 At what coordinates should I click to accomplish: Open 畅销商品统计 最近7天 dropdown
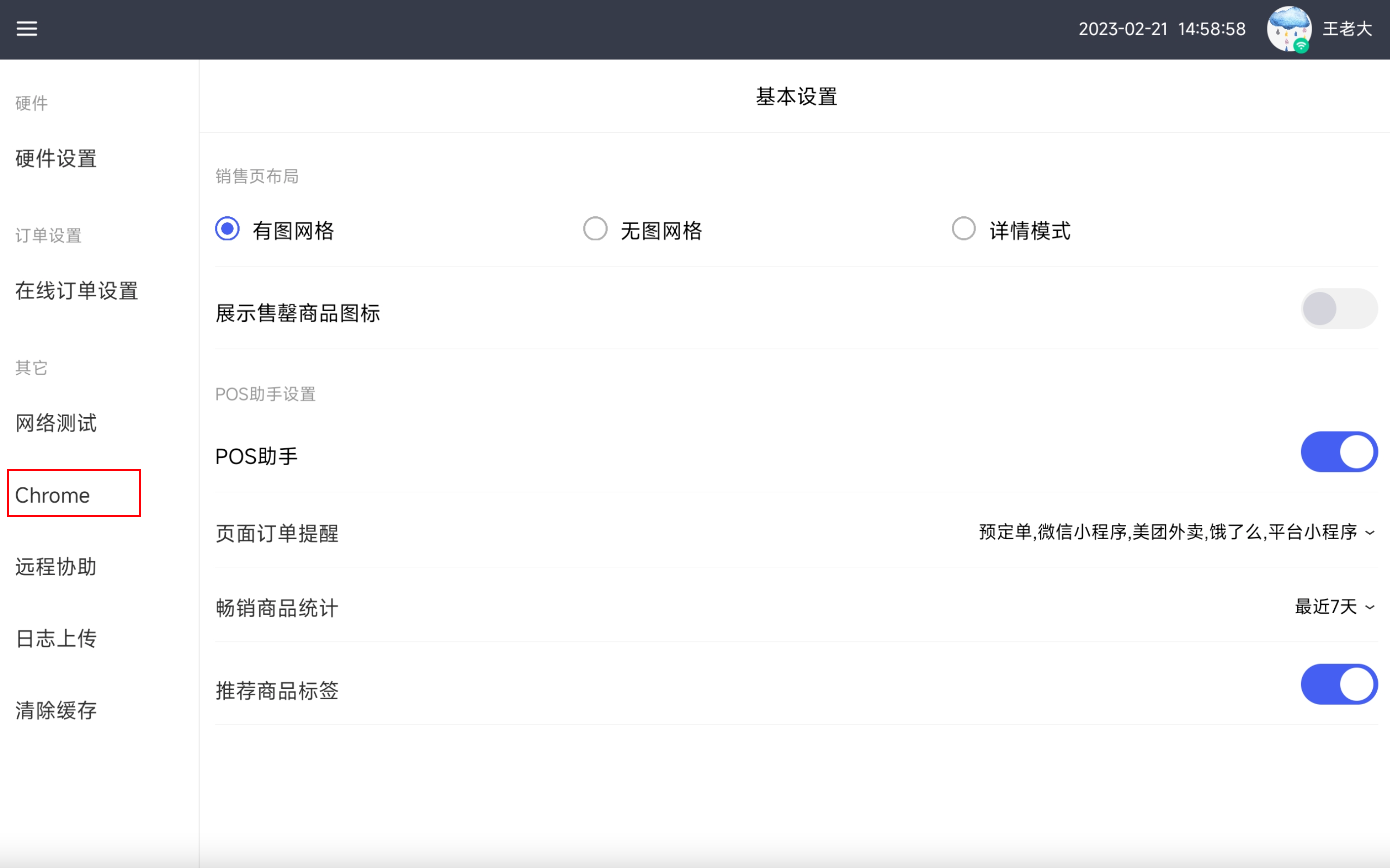pos(1335,607)
